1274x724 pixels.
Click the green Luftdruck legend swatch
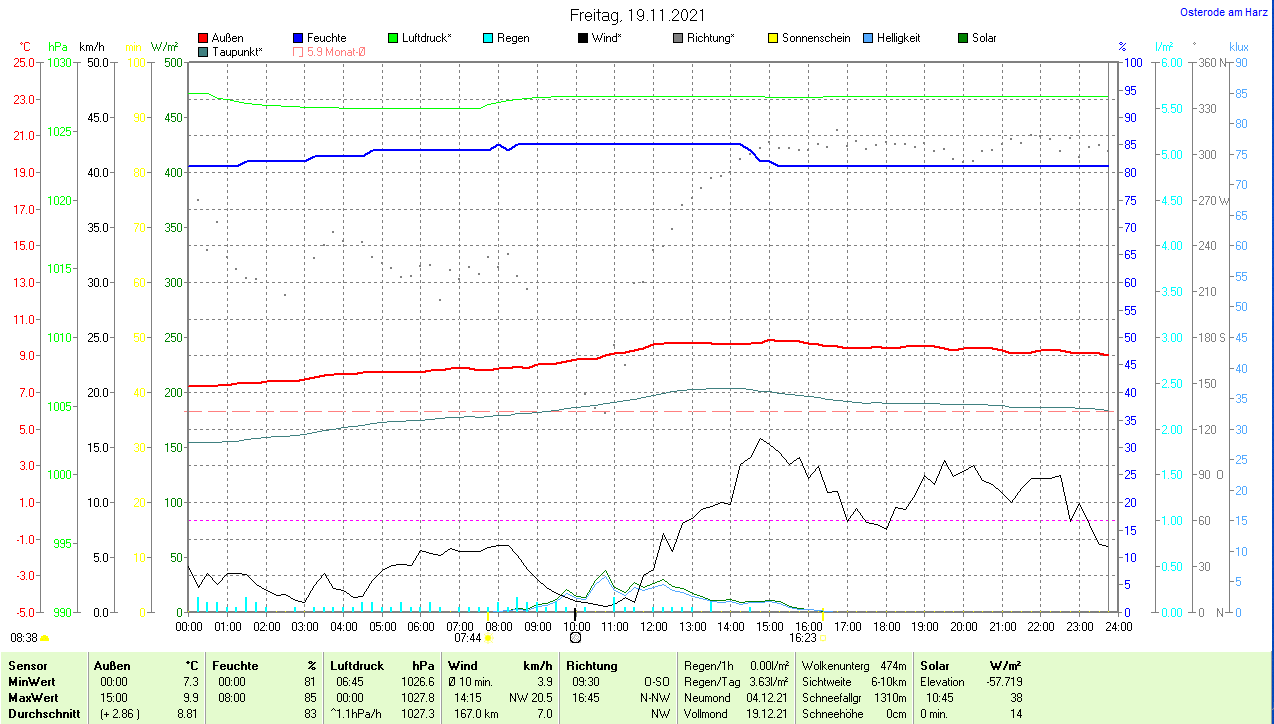(x=393, y=38)
